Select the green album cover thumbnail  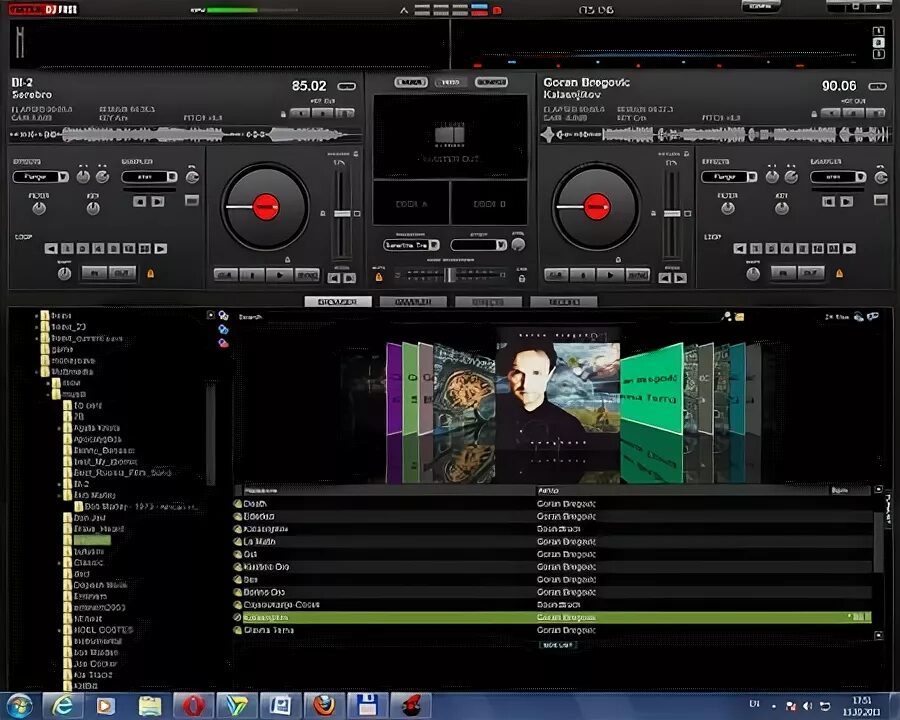[x=652, y=389]
